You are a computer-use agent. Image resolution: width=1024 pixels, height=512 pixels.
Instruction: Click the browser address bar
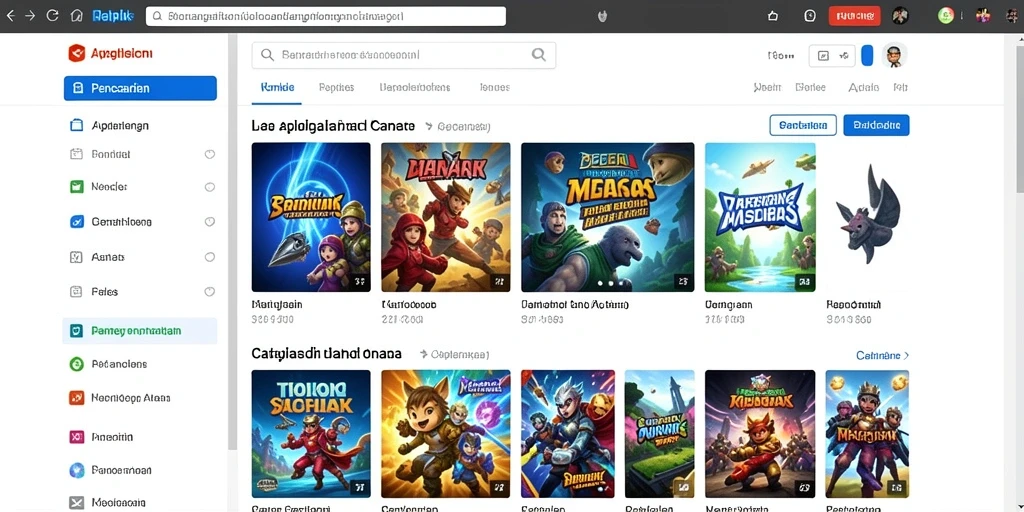(326, 16)
